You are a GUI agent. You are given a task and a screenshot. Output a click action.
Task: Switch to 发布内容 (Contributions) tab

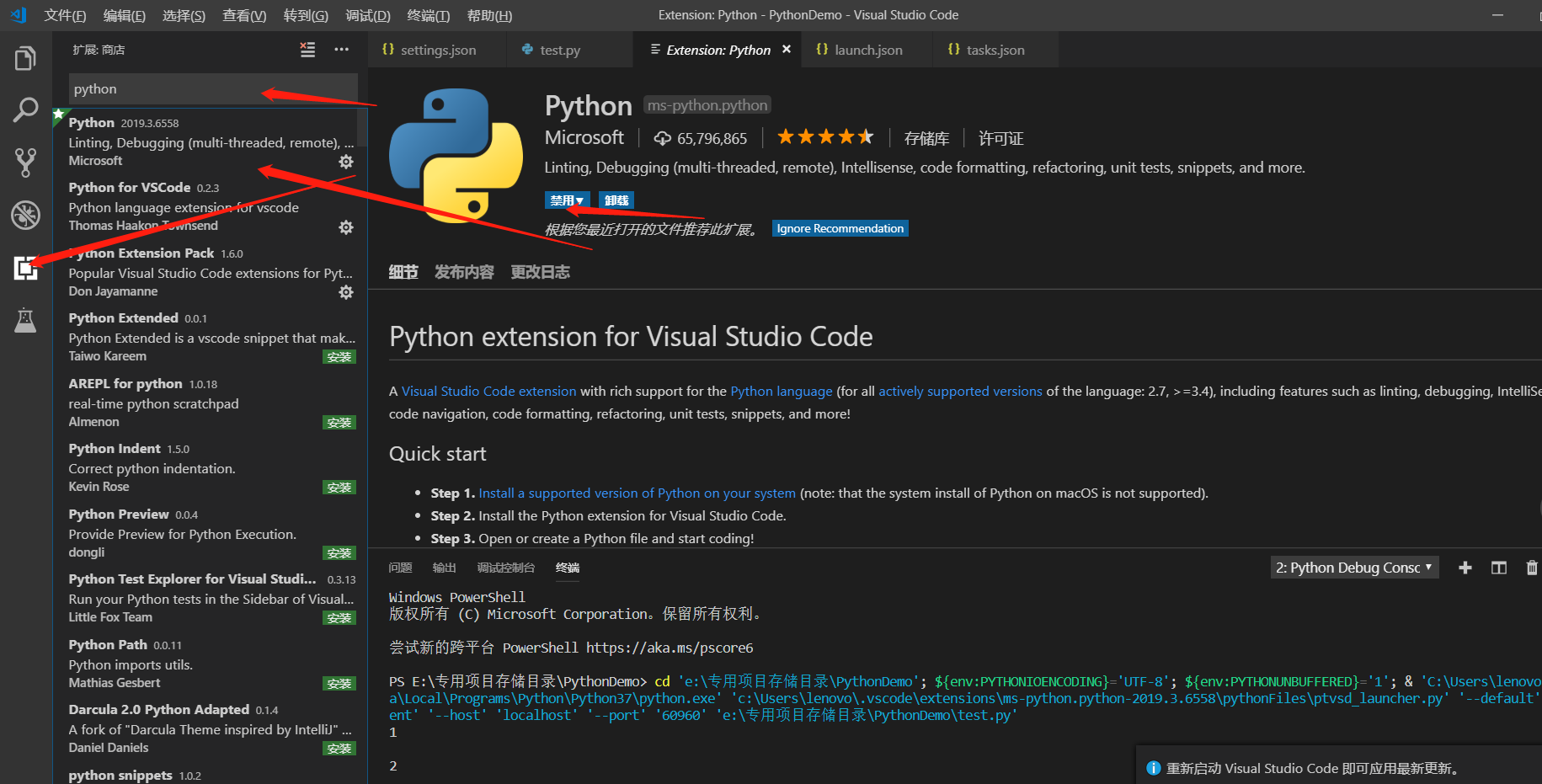coord(464,272)
